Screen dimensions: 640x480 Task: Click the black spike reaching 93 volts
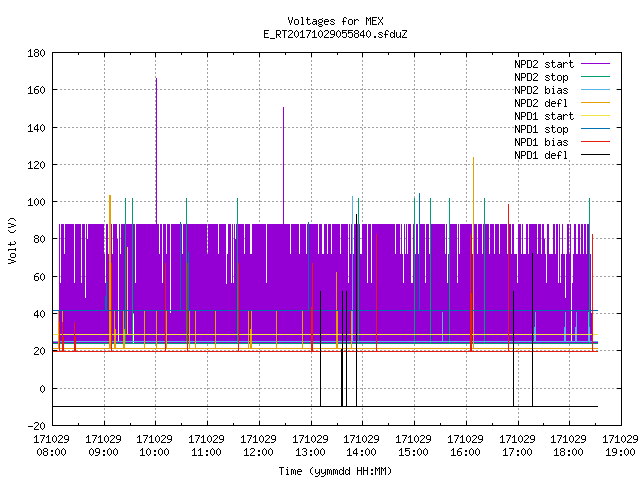356,310
